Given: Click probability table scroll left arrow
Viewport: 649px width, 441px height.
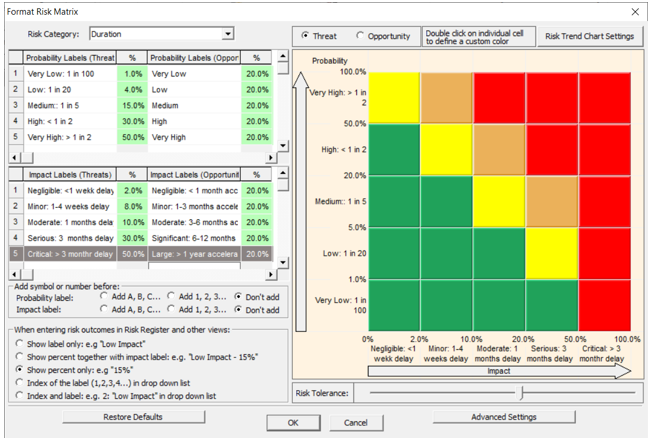Looking at the screenshot, I should pyautogui.click(x=15, y=158).
